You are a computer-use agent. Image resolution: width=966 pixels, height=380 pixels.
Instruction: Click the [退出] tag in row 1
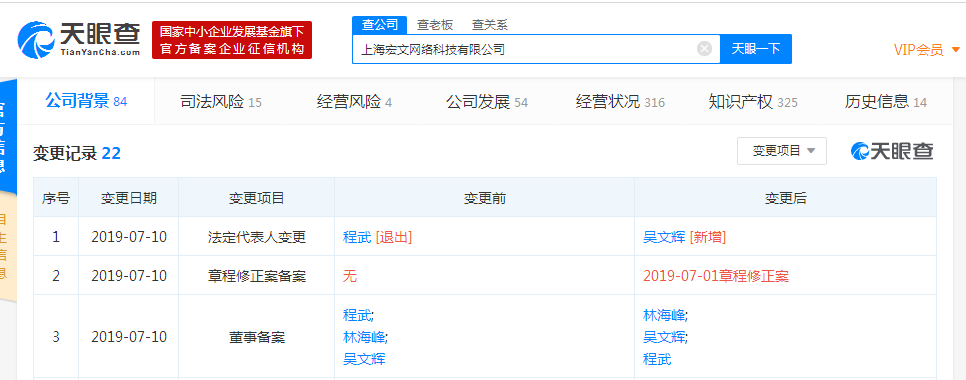coord(394,236)
